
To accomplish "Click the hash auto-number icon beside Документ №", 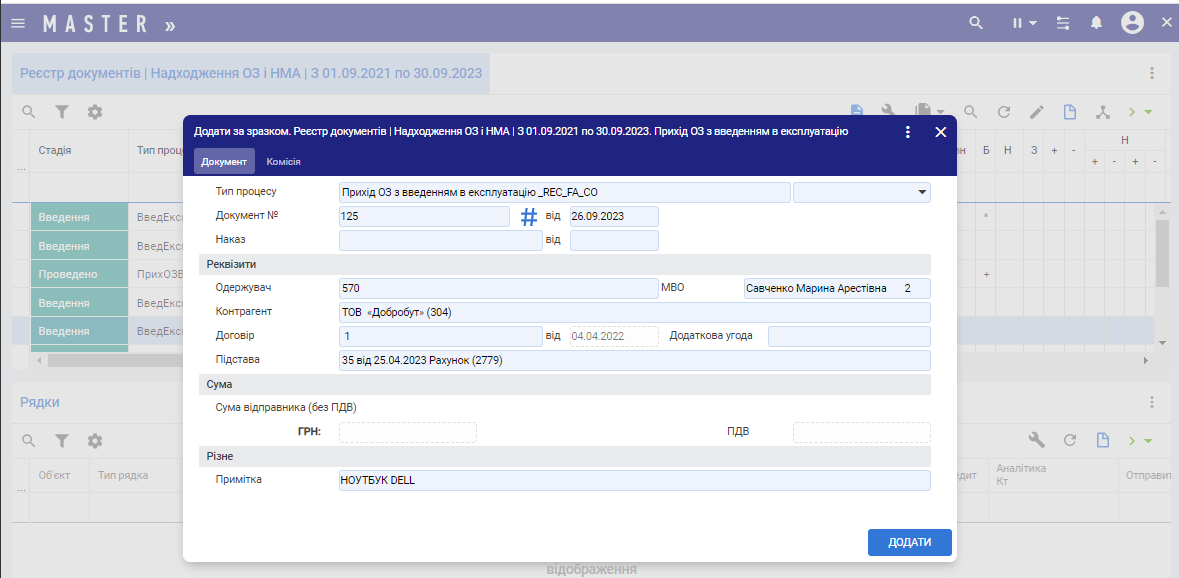I will coord(529,216).
